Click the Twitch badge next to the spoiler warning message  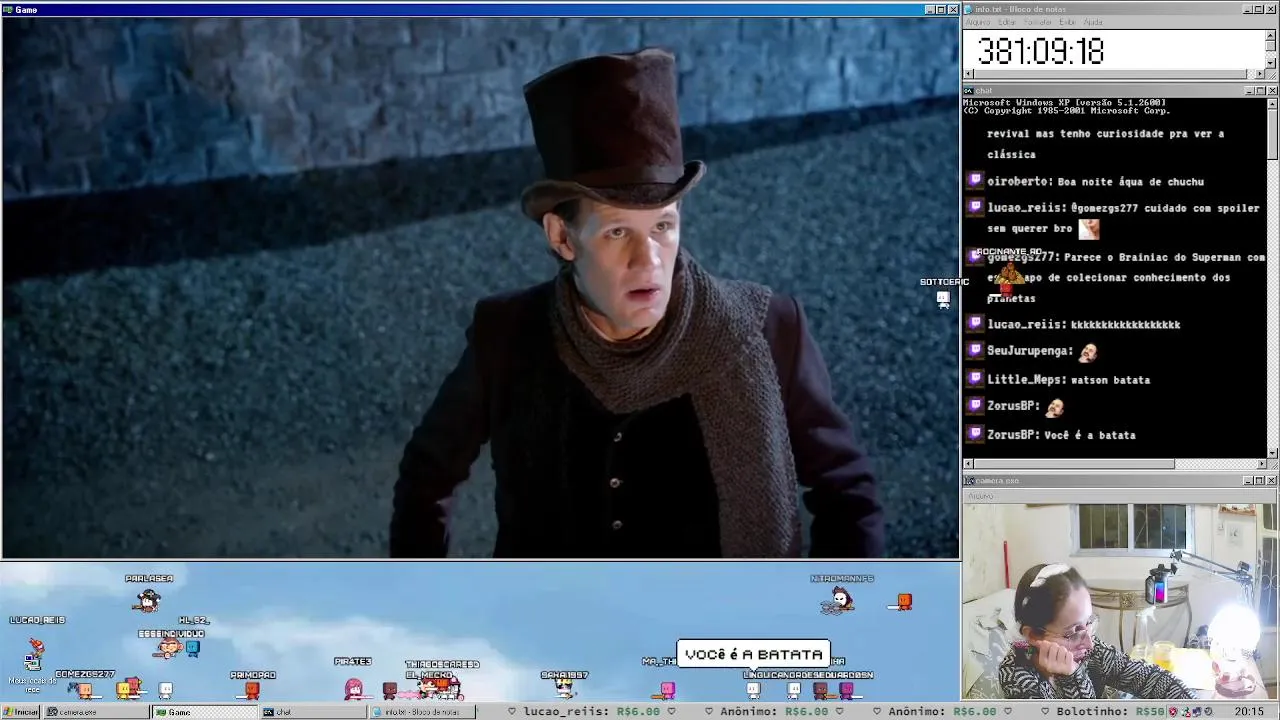976,207
